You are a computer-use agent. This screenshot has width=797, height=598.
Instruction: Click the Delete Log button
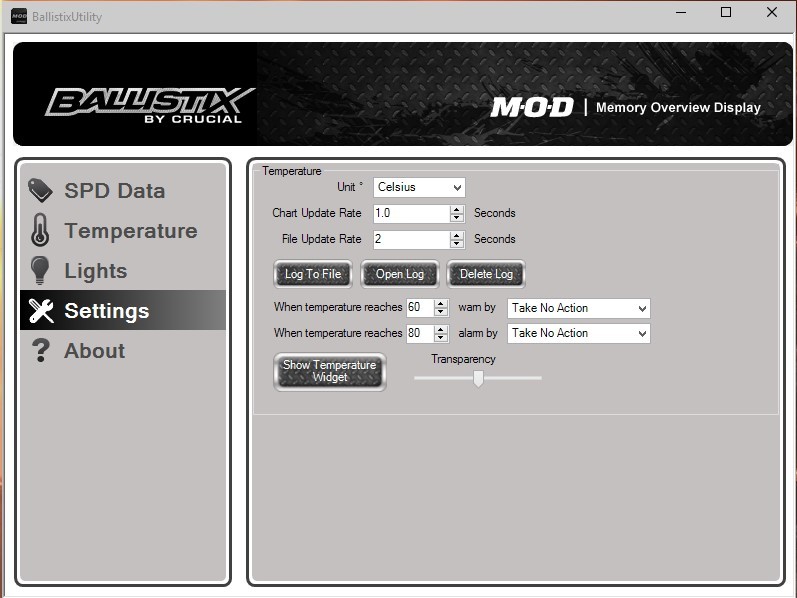click(x=486, y=274)
